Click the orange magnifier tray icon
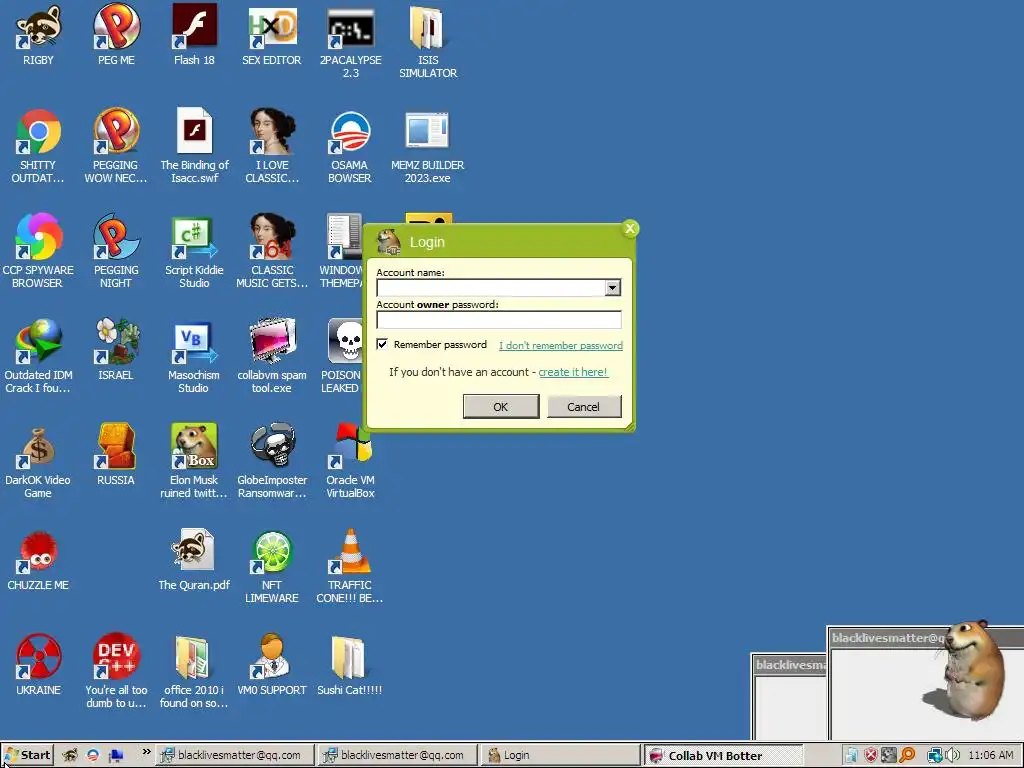The width and height of the screenshot is (1024, 768). 907,756
